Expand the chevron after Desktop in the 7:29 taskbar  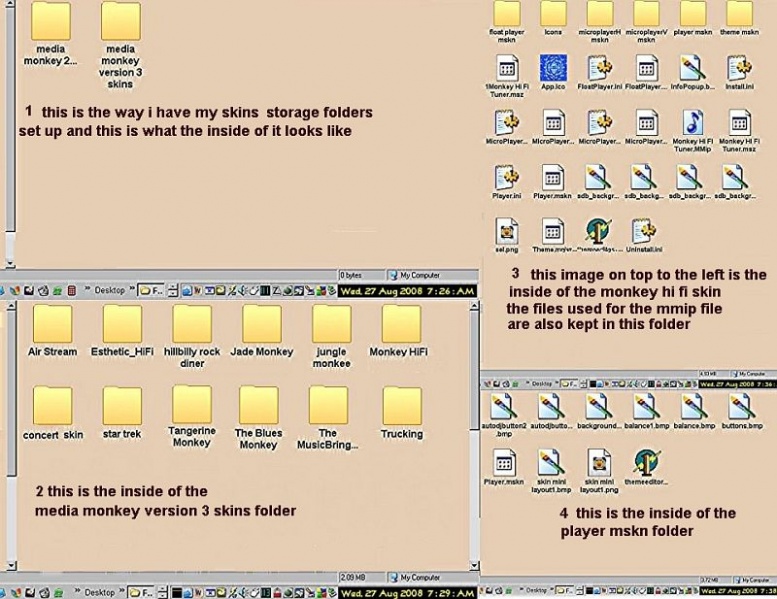[122, 592]
